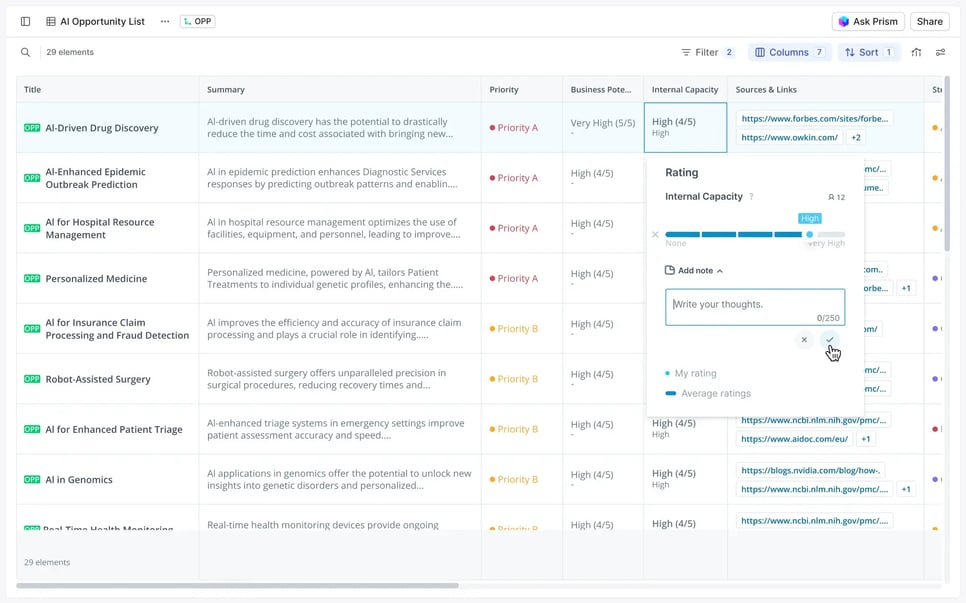Select the OPP tag at the top
This screenshot has height=603, width=966.
(195, 21)
